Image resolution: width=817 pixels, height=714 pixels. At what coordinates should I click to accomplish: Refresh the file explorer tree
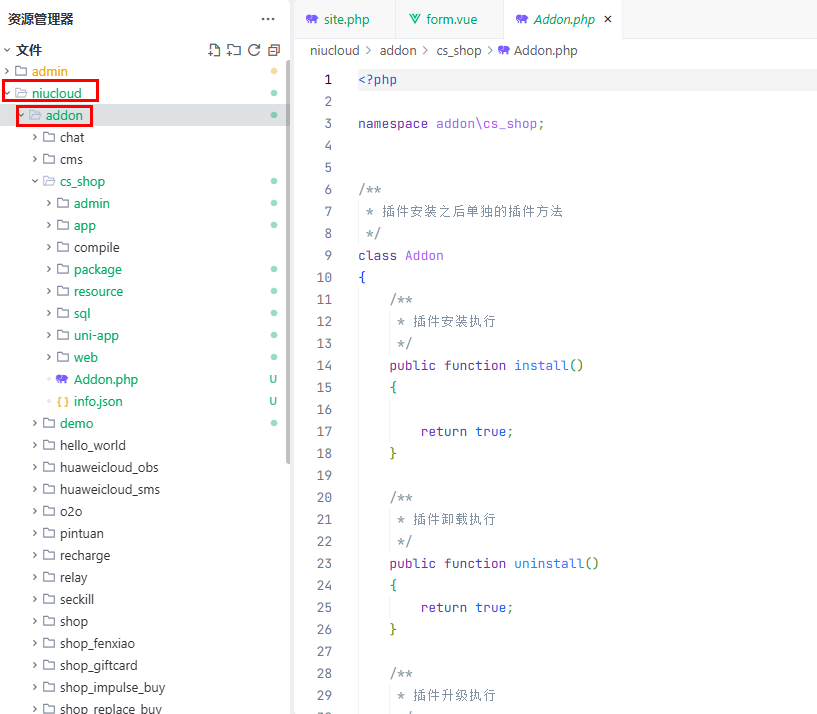(254, 50)
